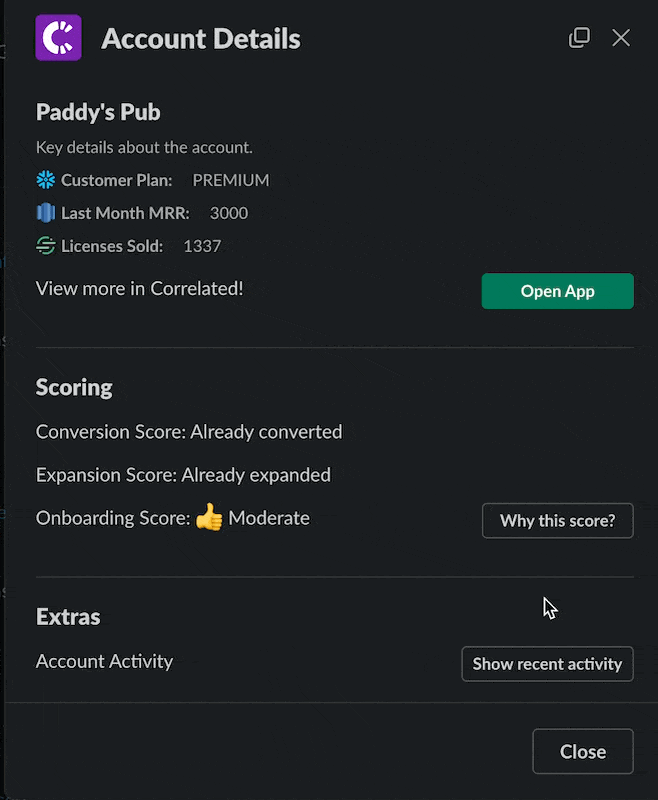
Task: Click the Snowflake icon beside Customer Plan
Action: pyautogui.click(x=46, y=180)
